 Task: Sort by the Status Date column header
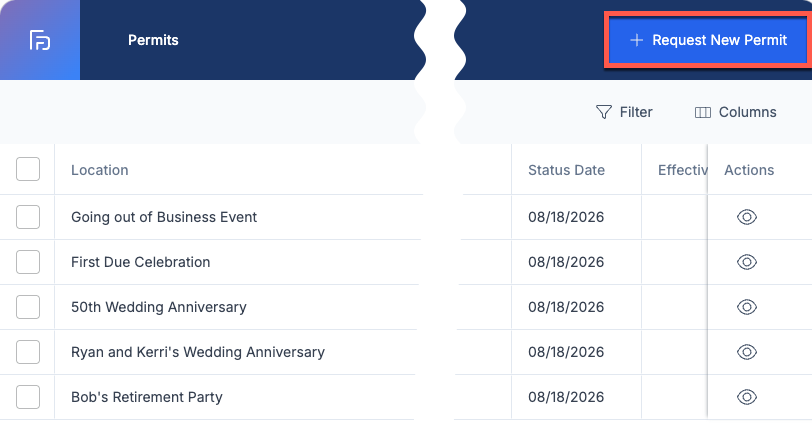[566, 170]
